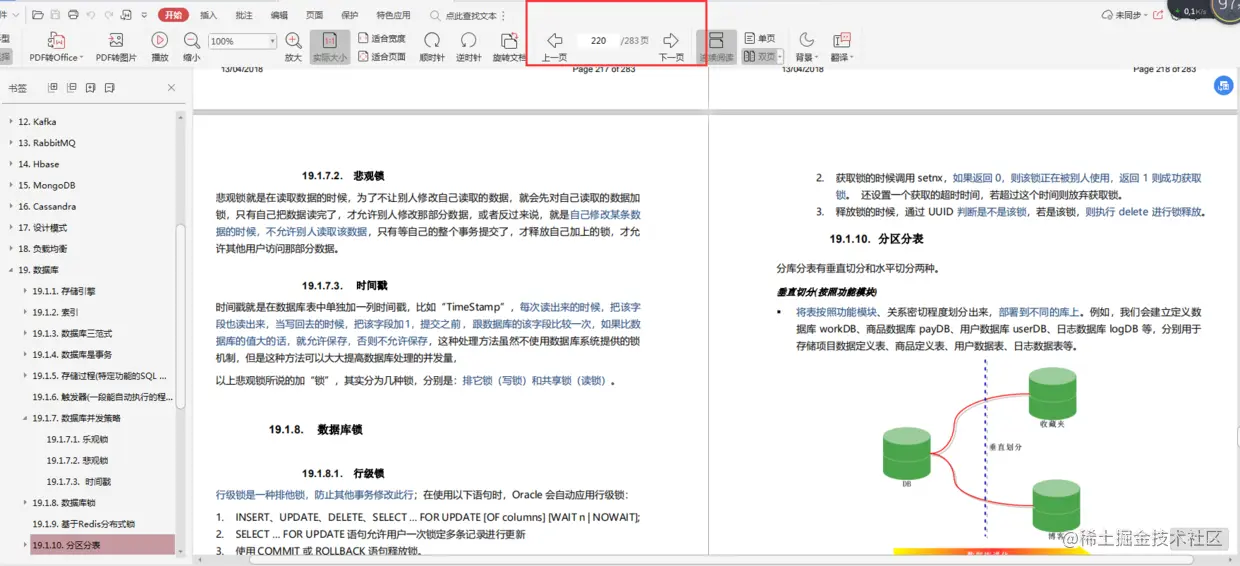Image resolution: width=1240 pixels, height=566 pixels.
Task: Switch to double page (双页) layout
Action: pyautogui.click(x=758, y=57)
